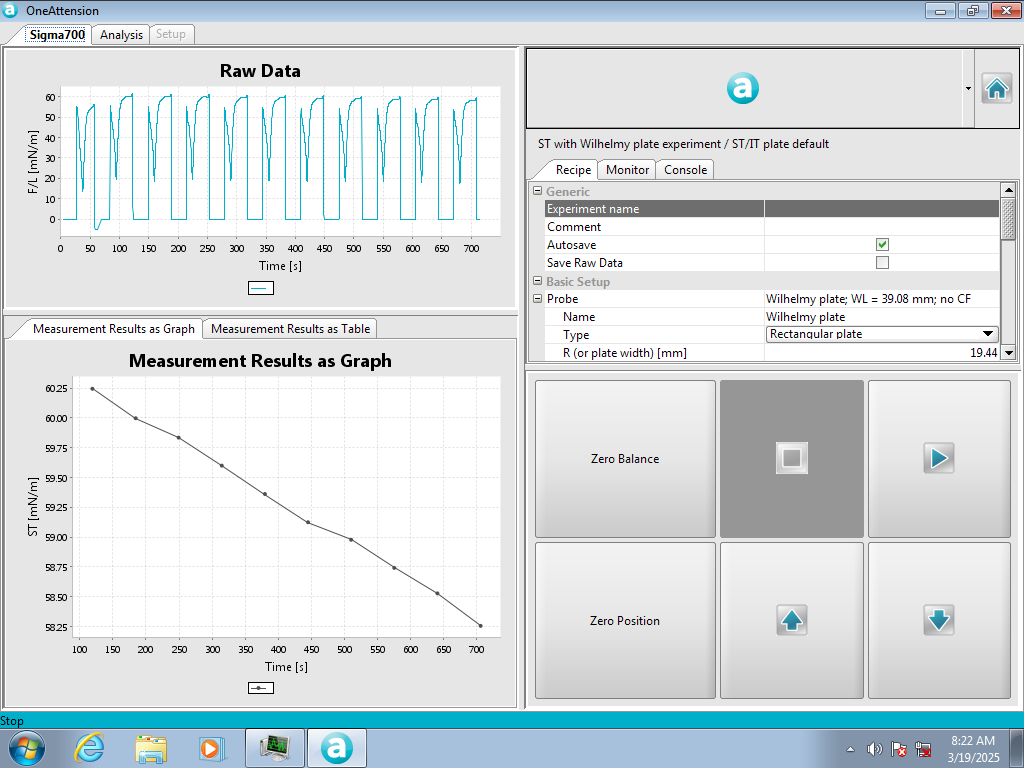Collapse the Probe row expander
This screenshot has width=1024, height=768.
[537, 298]
